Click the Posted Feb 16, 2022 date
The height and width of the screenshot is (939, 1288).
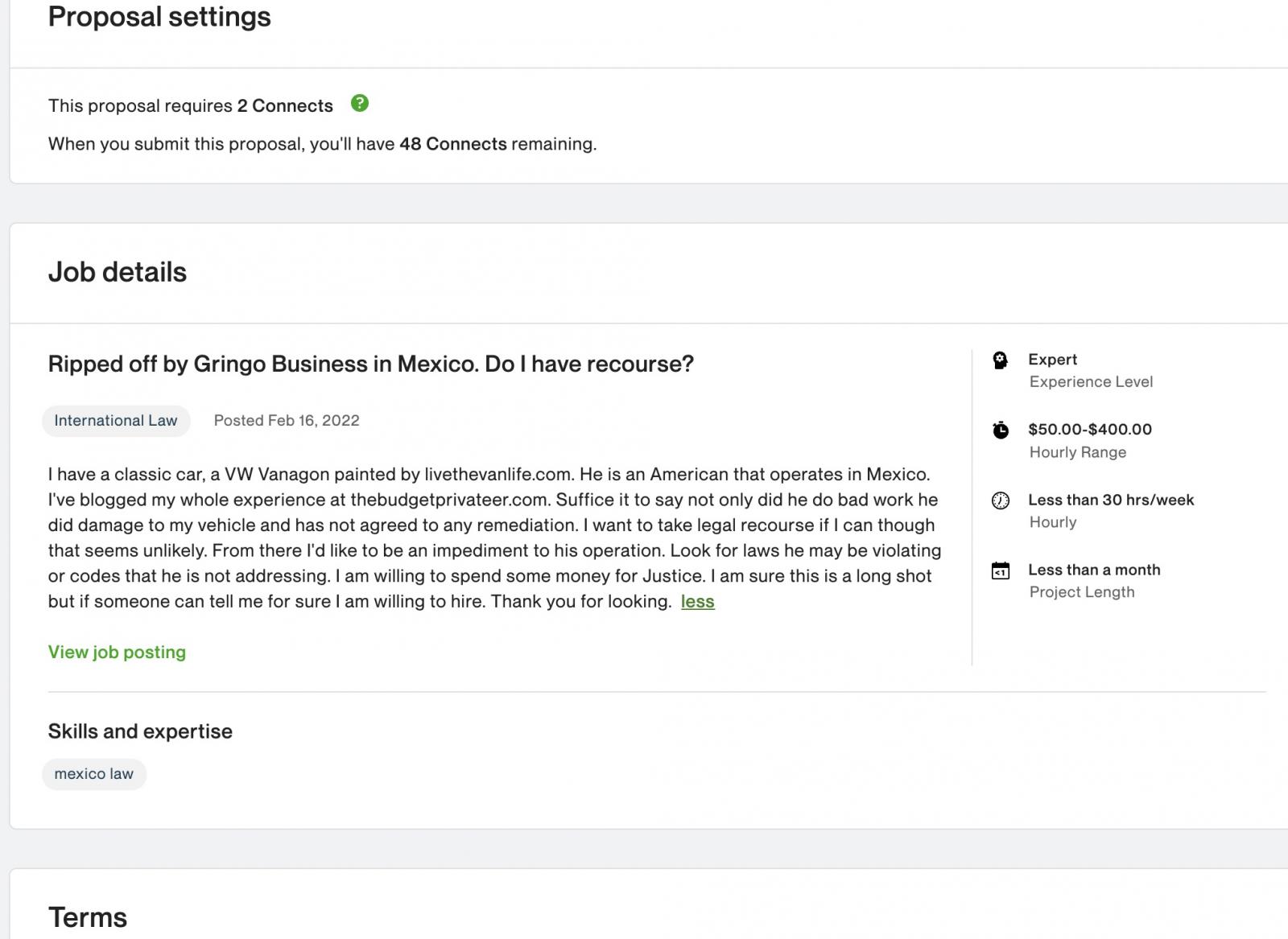[x=287, y=421]
